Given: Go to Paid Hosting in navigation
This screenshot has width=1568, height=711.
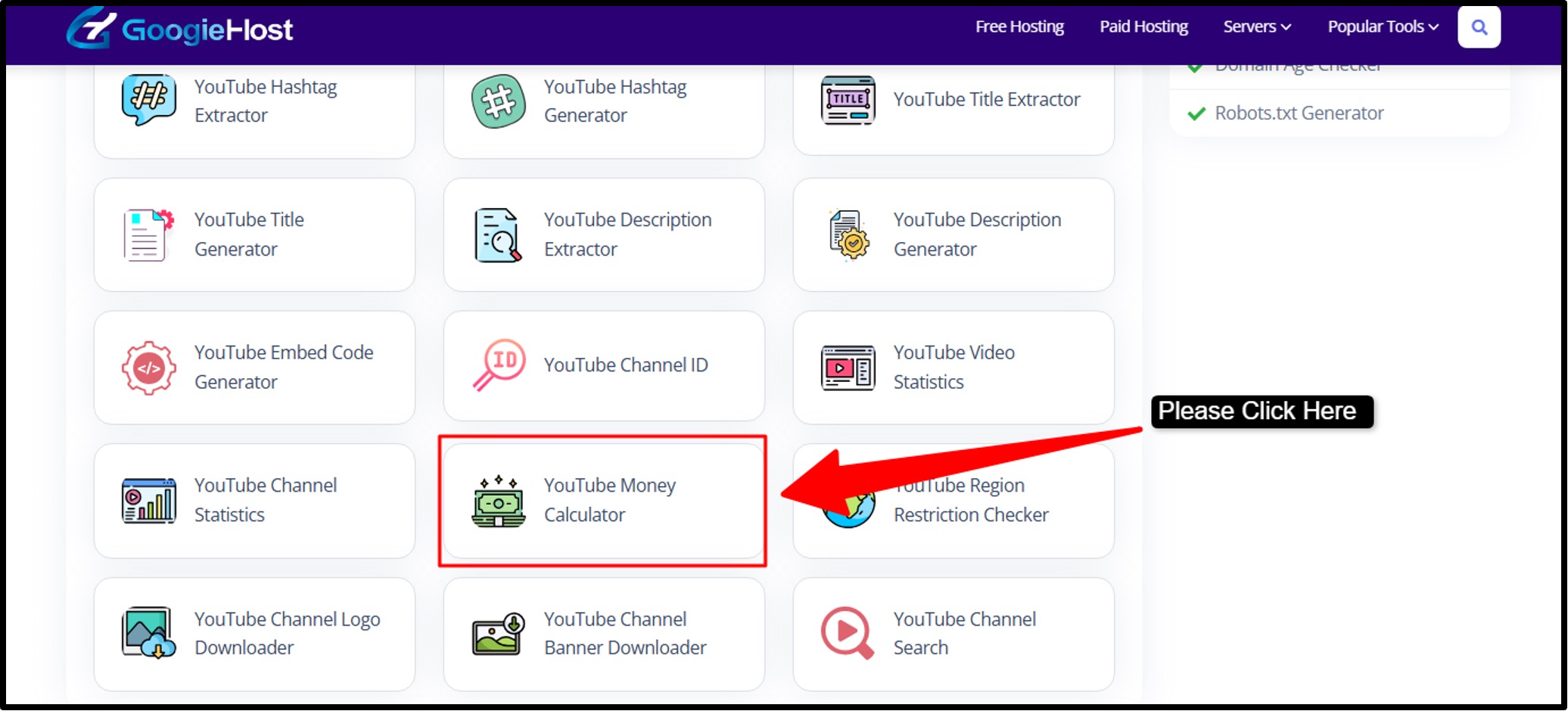Looking at the screenshot, I should point(1143,27).
